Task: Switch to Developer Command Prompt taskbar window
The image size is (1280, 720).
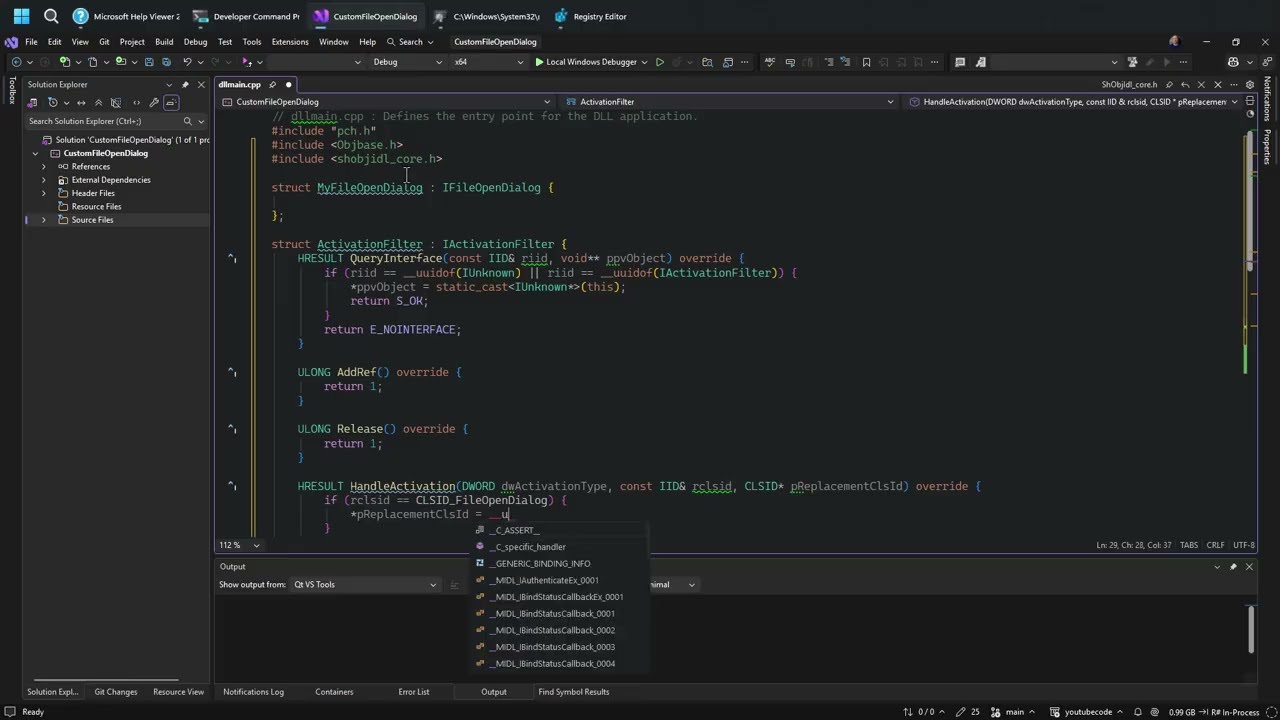Action: coord(246,16)
